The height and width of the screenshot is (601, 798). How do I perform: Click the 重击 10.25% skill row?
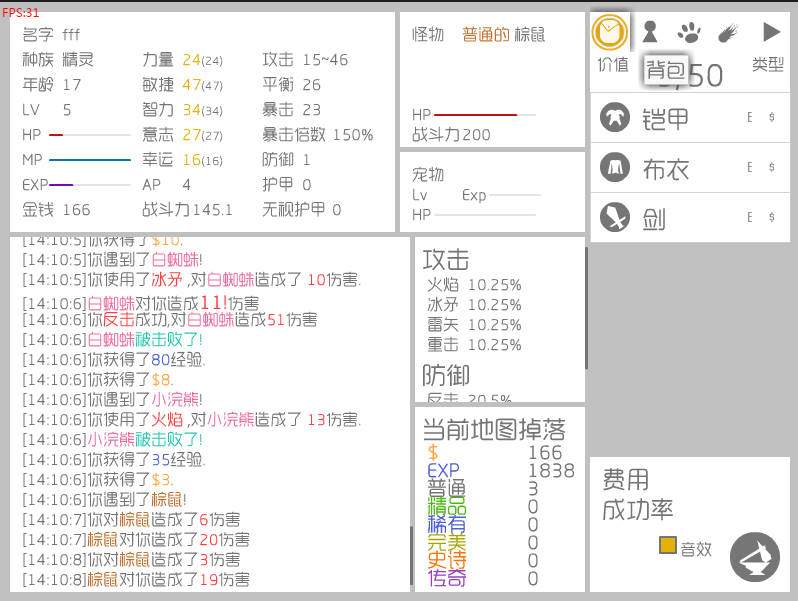pyautogui.click(x=474, y=345)
